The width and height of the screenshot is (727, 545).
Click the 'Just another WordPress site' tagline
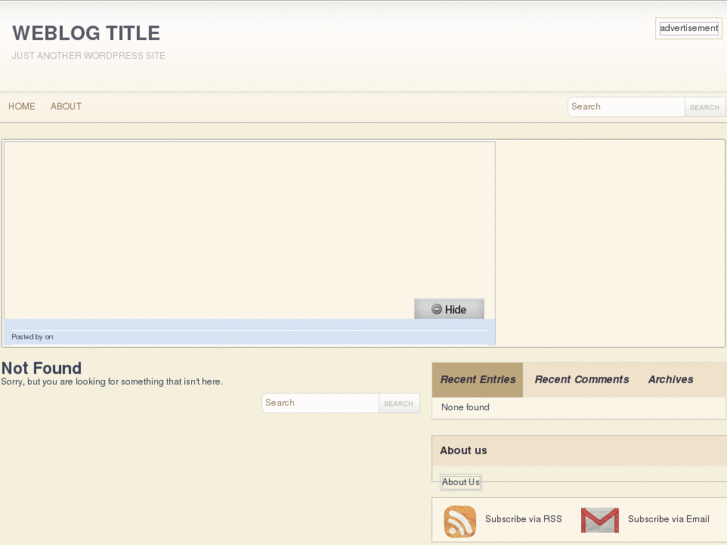pyautogui.click(x=89, y=56)
